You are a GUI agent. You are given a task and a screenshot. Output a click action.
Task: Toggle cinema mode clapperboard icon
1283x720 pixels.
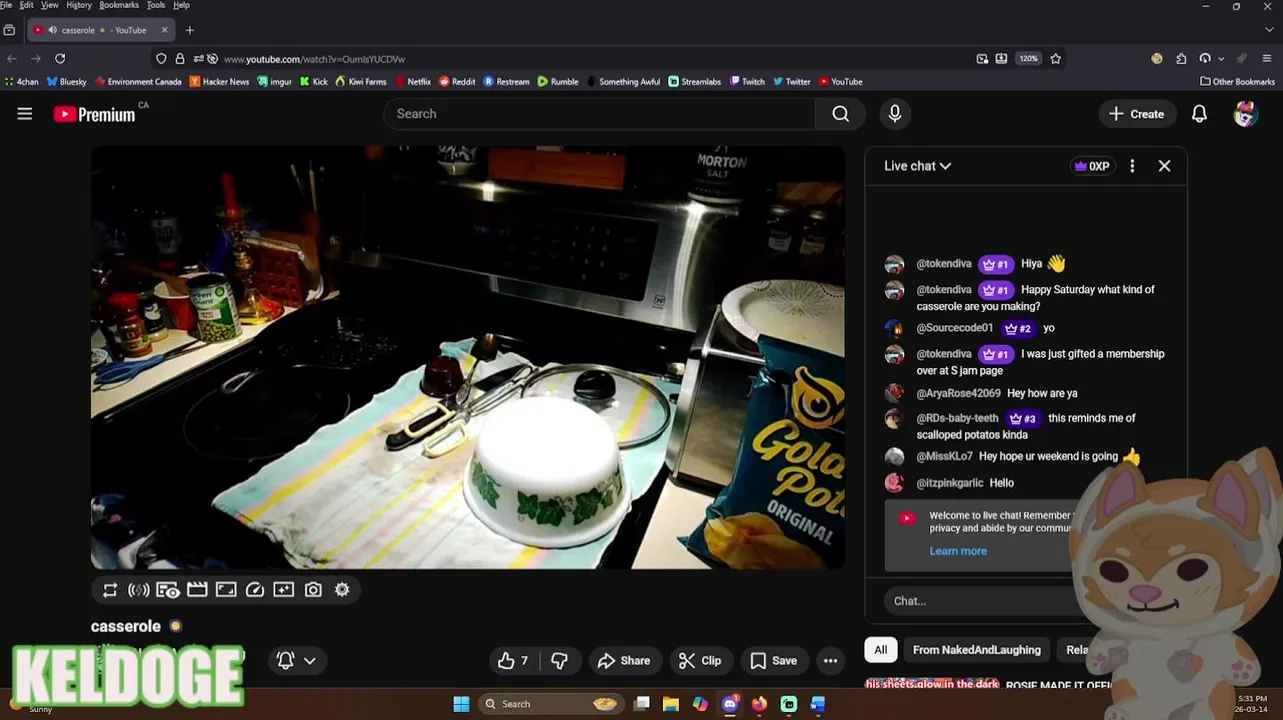pos(197,590)
